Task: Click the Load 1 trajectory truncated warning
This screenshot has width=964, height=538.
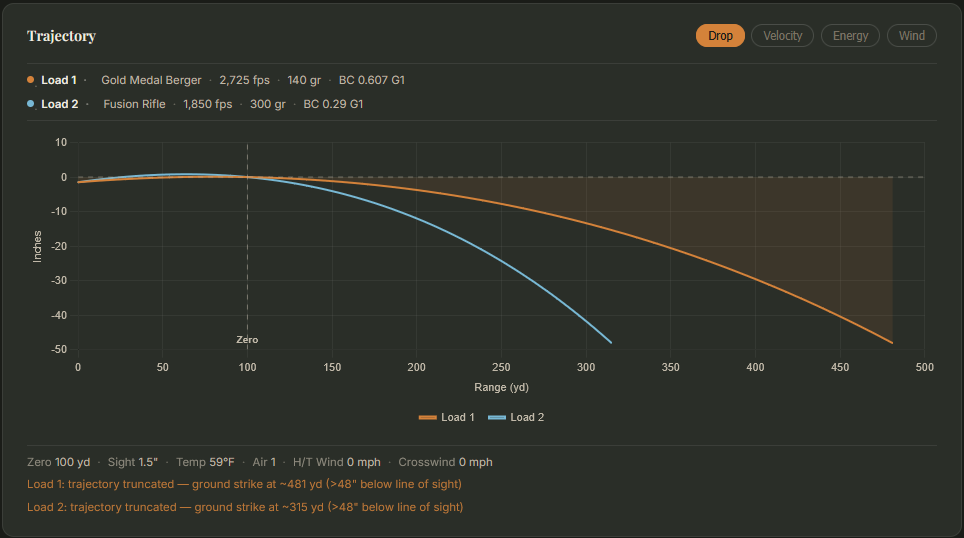Action: click(244, 485)
